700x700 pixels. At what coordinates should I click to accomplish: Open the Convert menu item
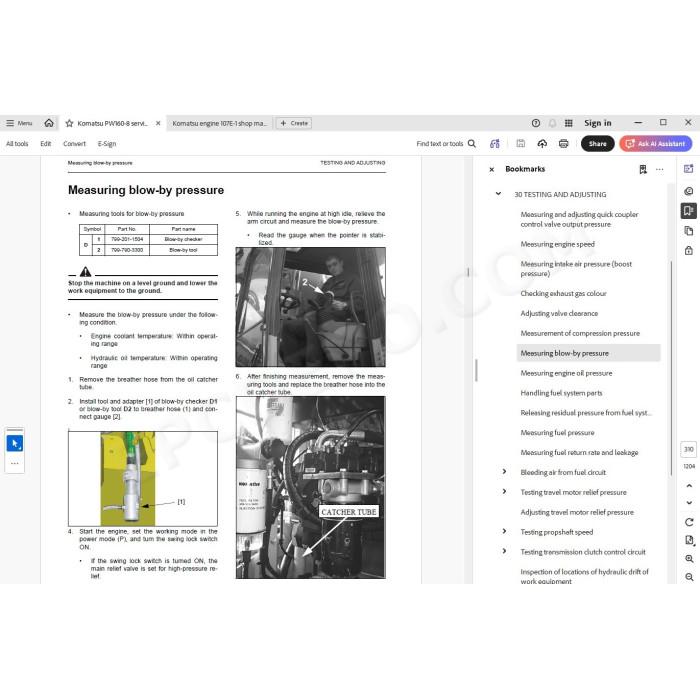(x=74, y=144)
